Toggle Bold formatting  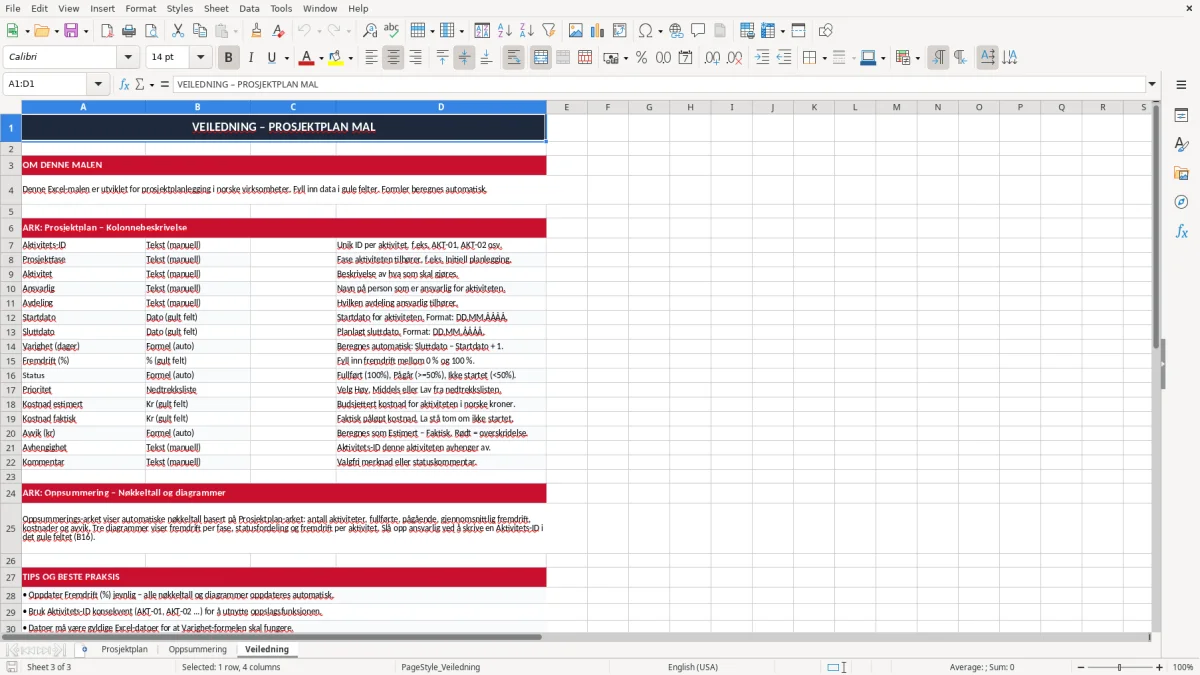click(229, 58)
